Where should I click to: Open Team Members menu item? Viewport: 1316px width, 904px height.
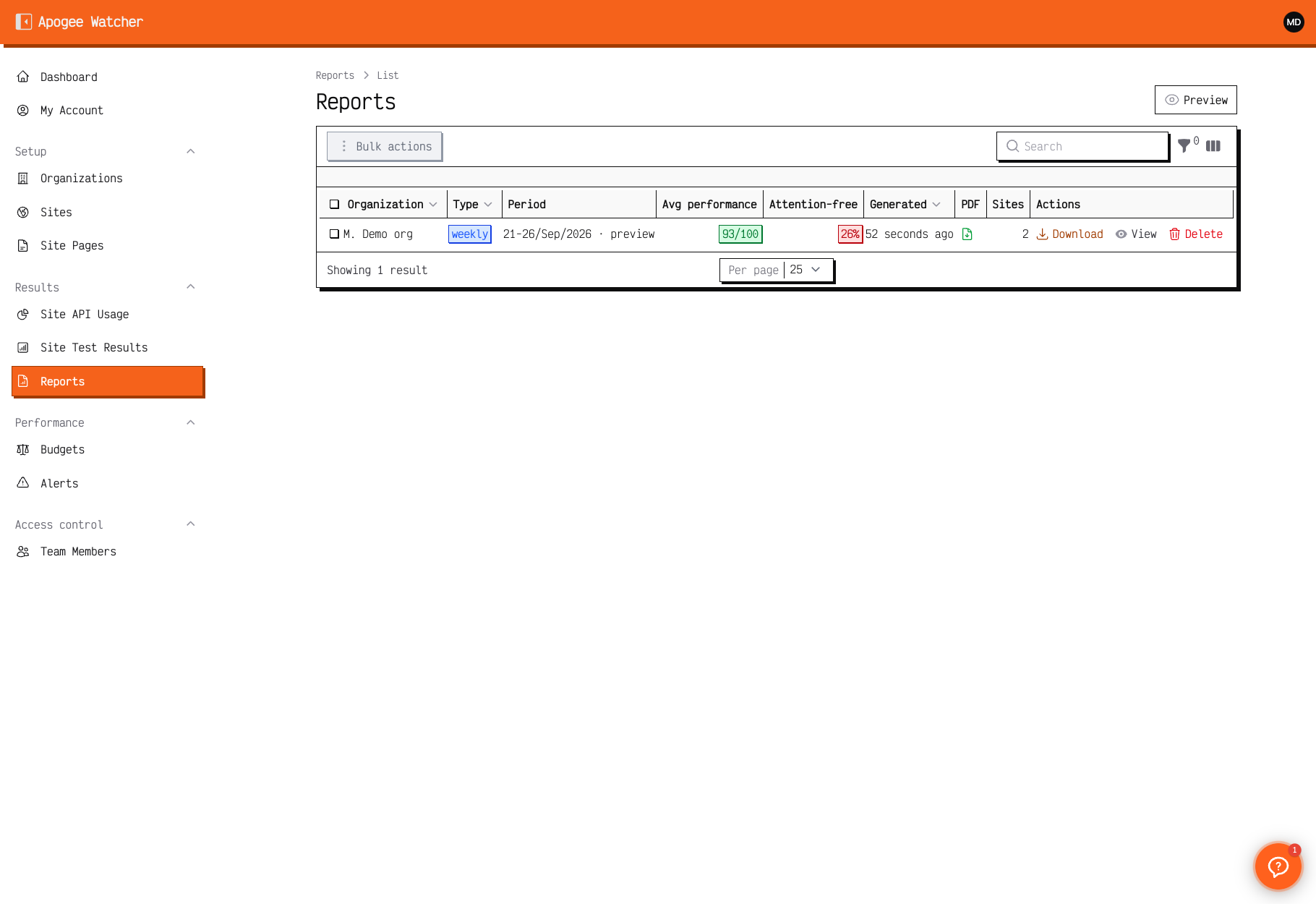[x=108, y=552]
